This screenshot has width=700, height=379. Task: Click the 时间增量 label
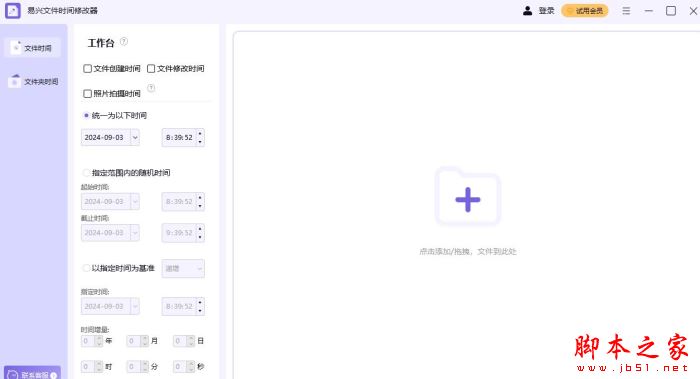(95, 329)
